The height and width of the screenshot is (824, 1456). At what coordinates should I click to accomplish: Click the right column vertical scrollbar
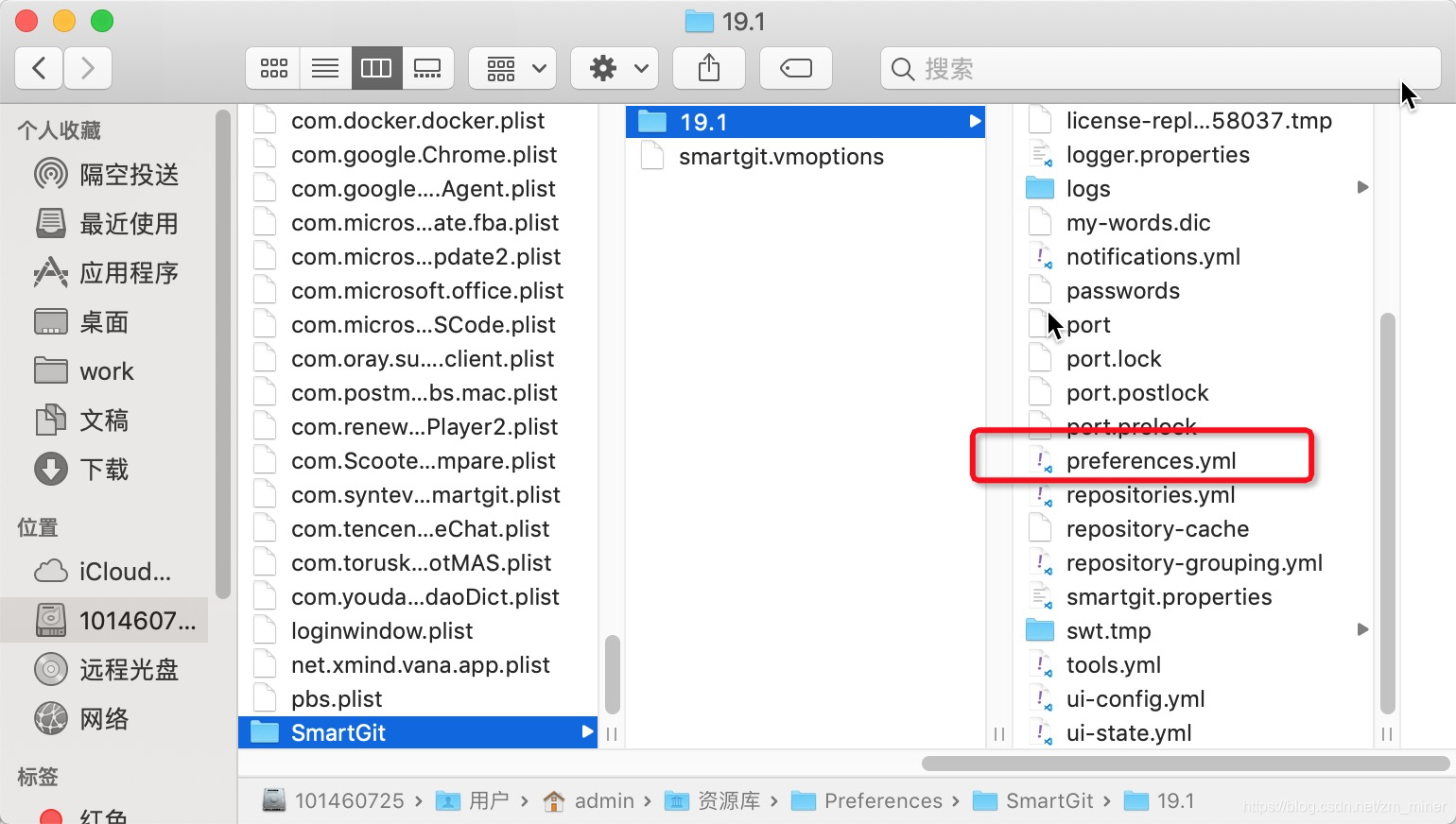[x=1388, y=514]
